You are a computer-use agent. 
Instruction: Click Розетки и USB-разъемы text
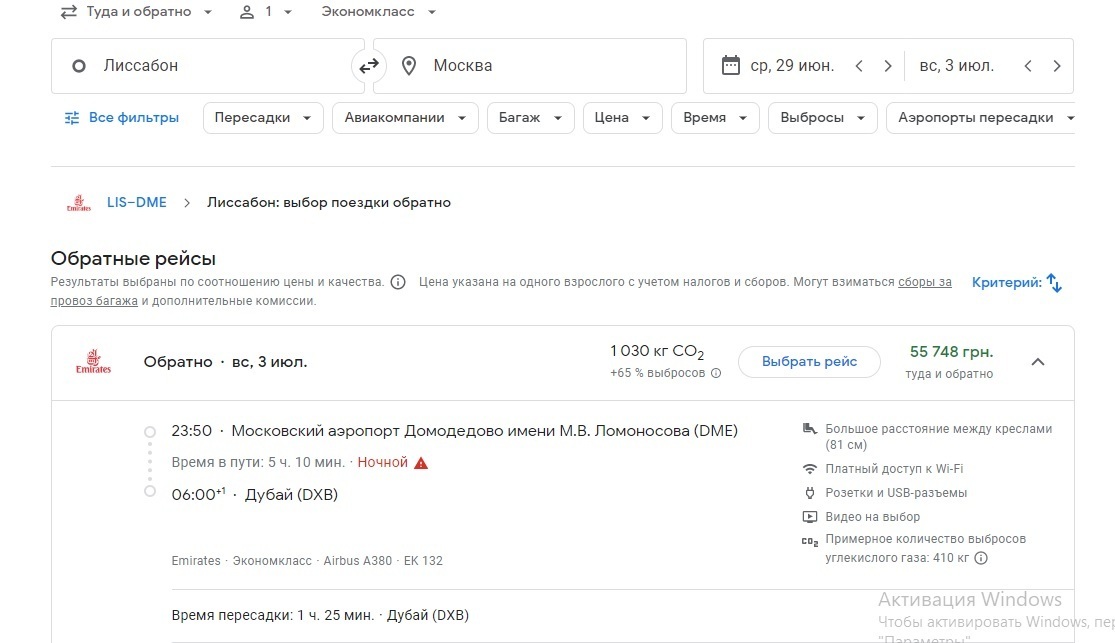[x=896, y=493]
